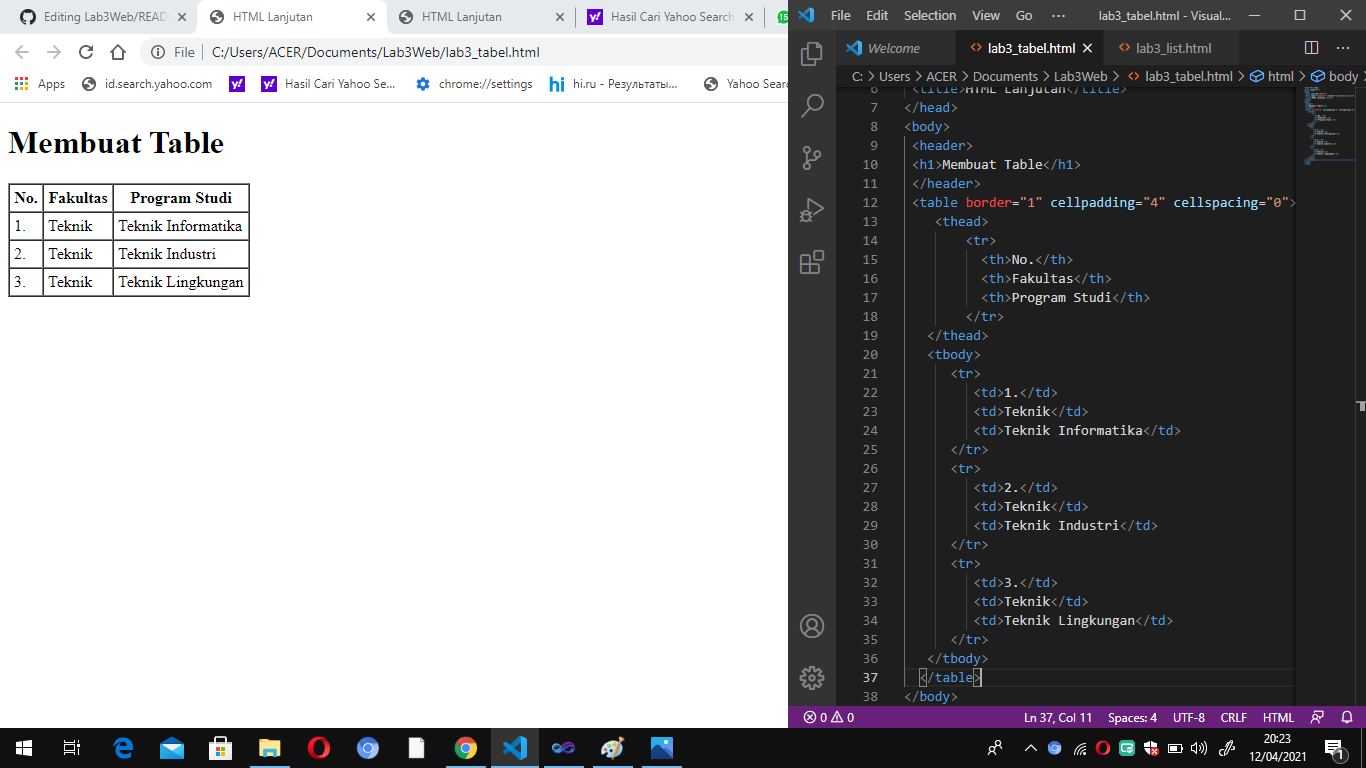Open hi.ru bookmark
The height and width of the screenshot is (768, 1366).
614,84
